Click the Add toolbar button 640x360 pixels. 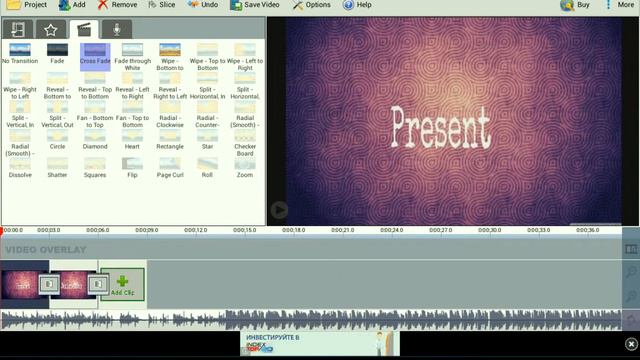[72, 5]
